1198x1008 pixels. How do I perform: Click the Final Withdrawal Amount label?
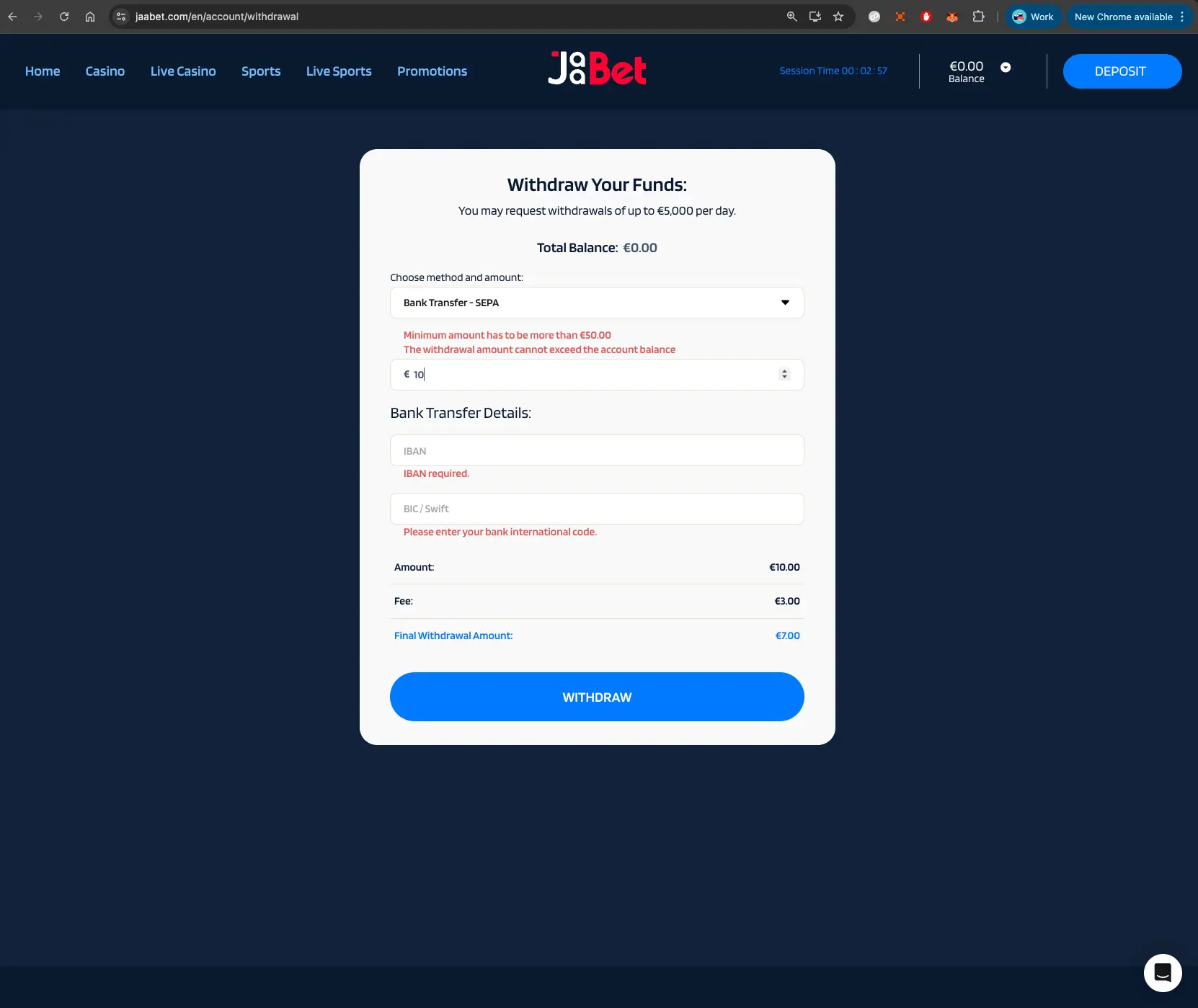pos(453,635)
